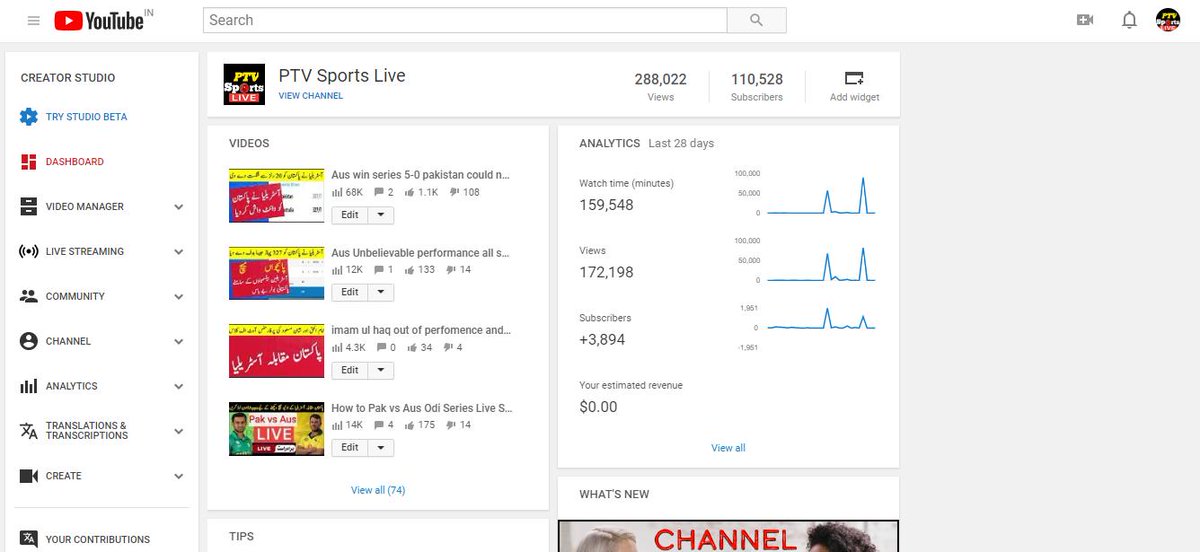
Task: Click comments icon on 'How to Pak vs Aus' video
Action: pyautogui.click(x=379, y=425)
